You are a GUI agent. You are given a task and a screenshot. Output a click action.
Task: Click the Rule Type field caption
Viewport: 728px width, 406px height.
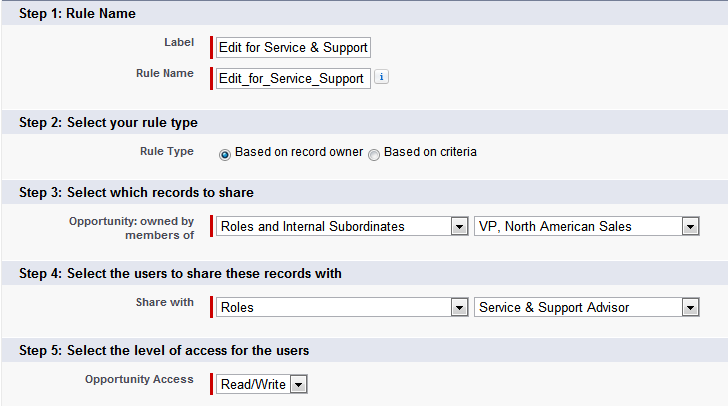click(x=165, y=151)
